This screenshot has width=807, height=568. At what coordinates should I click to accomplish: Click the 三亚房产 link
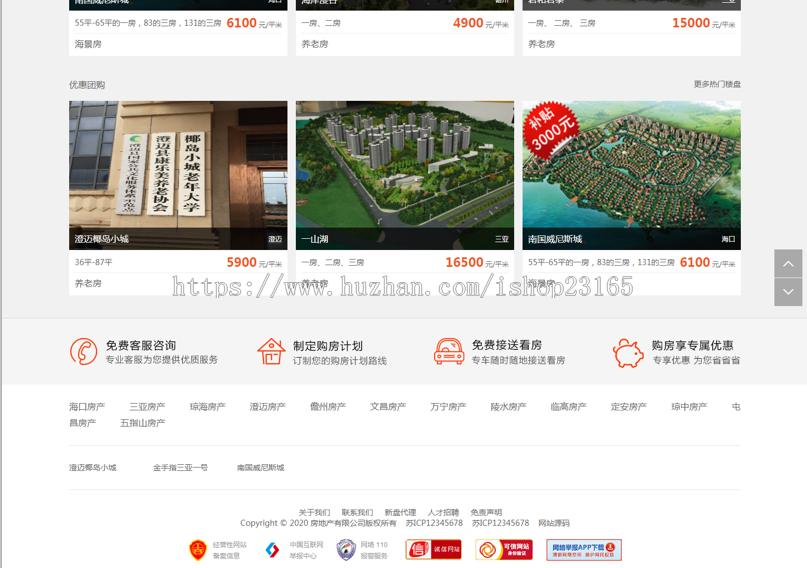click(147, 406)
